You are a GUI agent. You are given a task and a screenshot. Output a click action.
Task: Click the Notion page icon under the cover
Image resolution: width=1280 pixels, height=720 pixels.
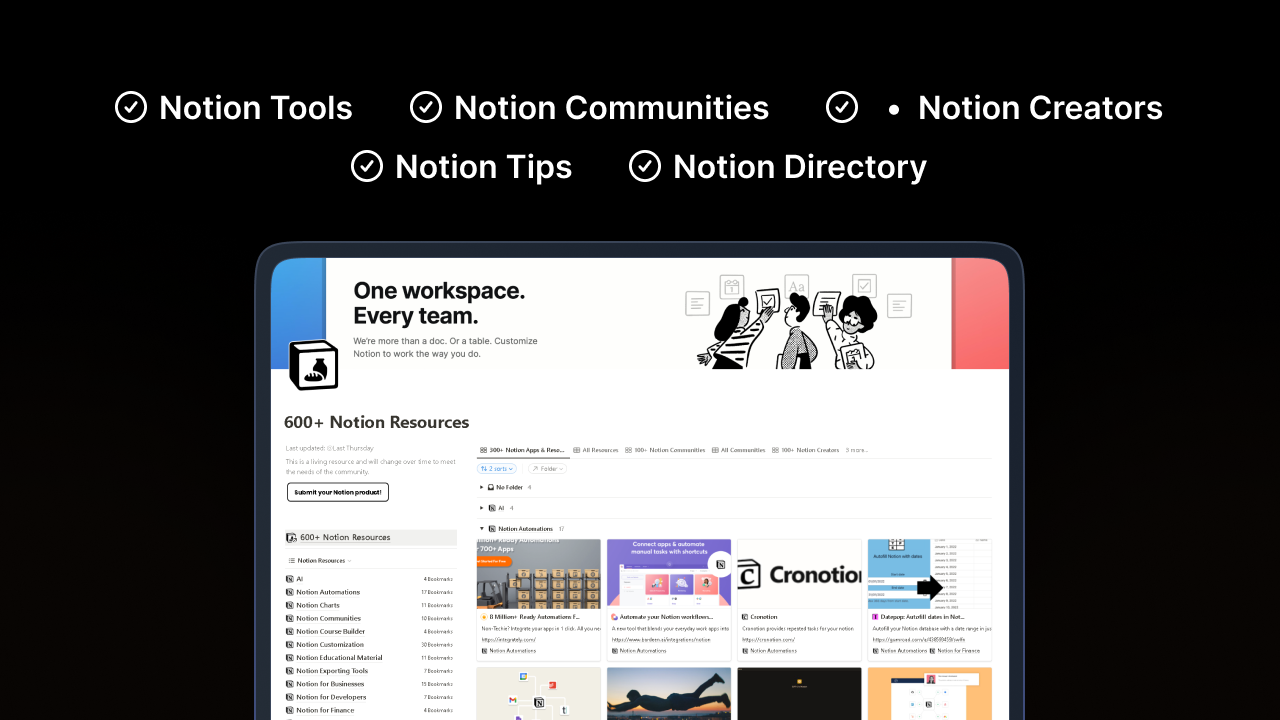[x=314, y=365]
